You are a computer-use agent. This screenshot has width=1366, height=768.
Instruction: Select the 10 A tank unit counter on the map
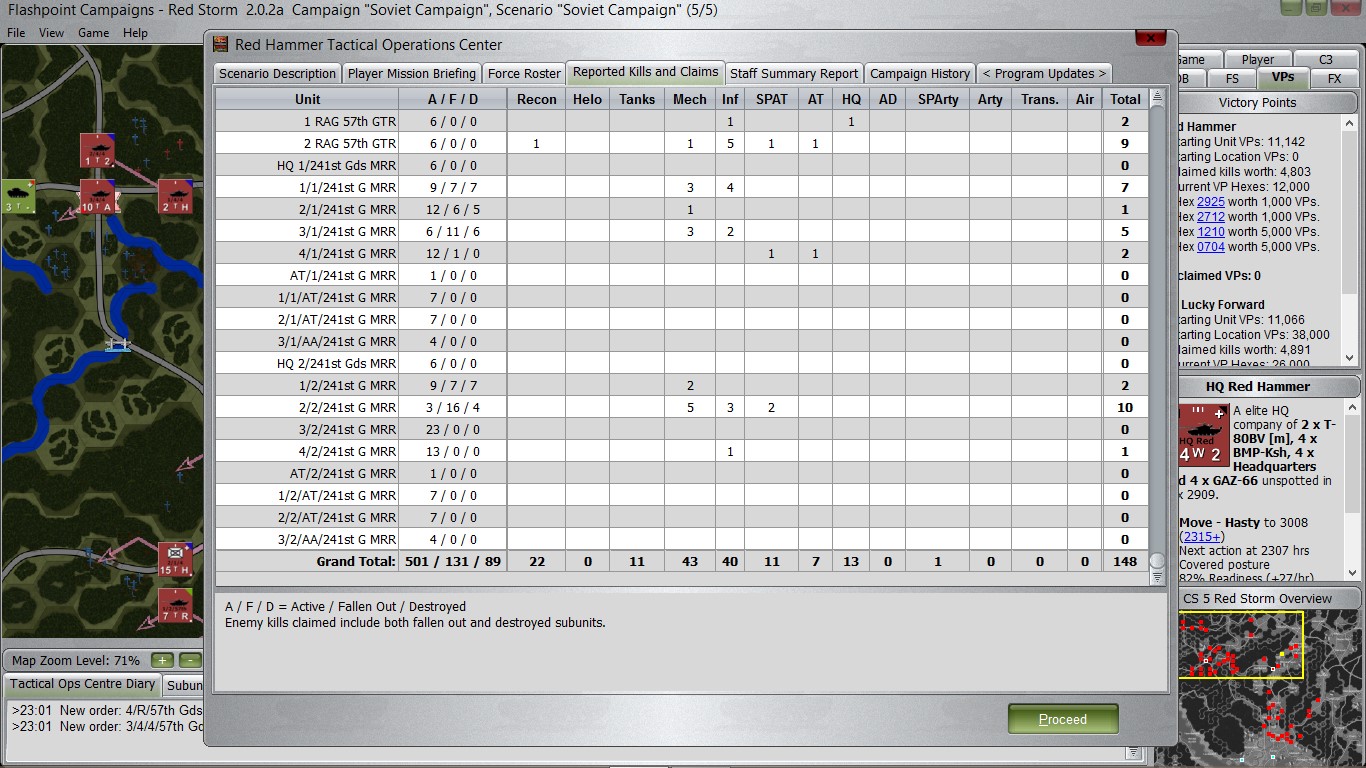click(97, 196)
